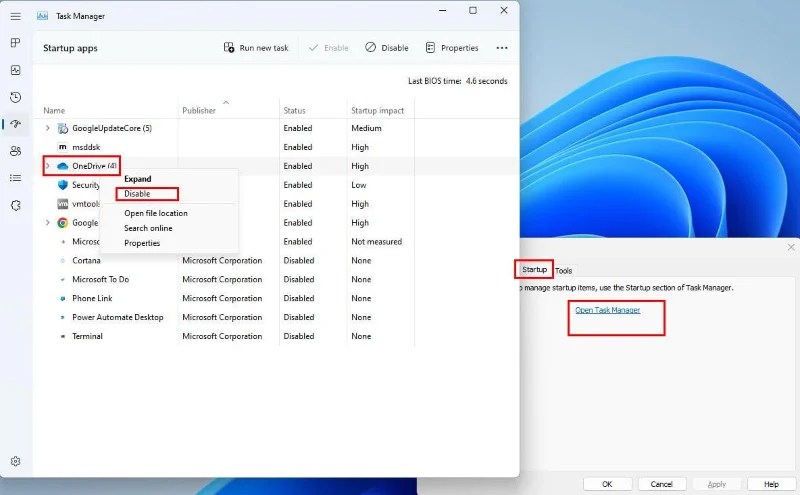This screenshot has height=495, width=800.
Task: Click the Task Manager title bar app icon
Action: [42, 16]
